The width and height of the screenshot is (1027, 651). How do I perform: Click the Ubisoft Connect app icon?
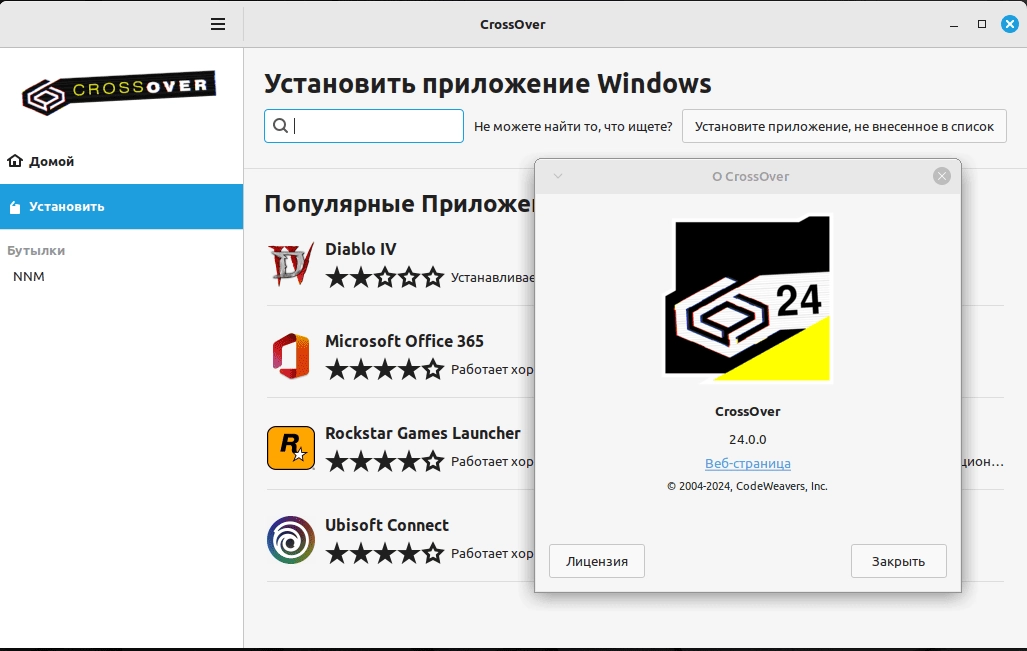291,540
